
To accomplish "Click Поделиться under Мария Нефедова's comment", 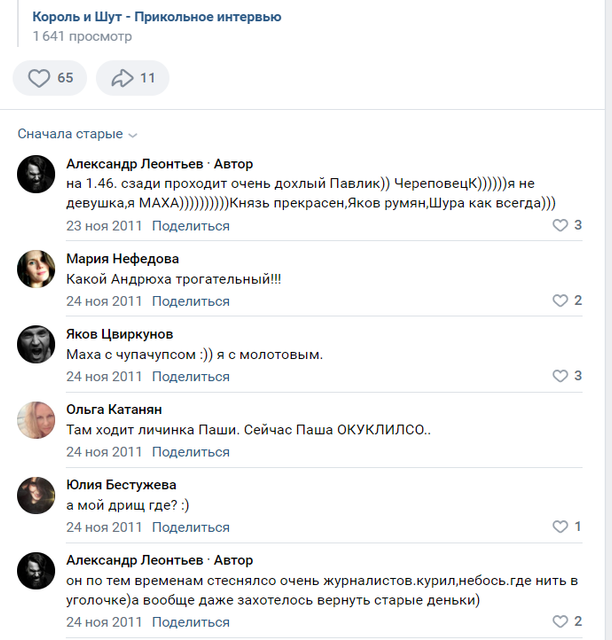I will [x=191, y=302].
